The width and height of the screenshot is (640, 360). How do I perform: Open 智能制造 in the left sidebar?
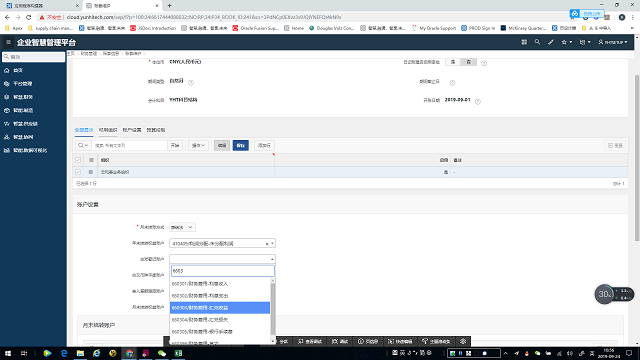(x=22, y=111)
